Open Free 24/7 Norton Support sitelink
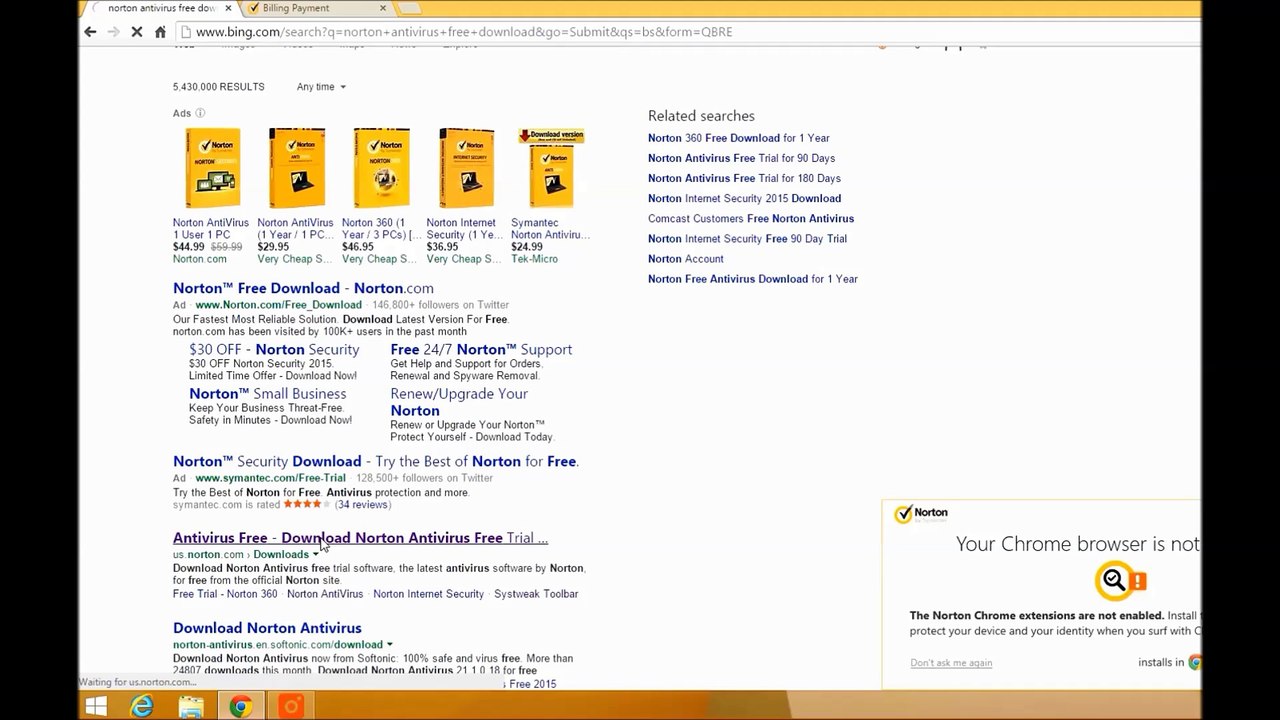Screen dimensions: 1280x720 pyautogui.click(x=481, y=349)
